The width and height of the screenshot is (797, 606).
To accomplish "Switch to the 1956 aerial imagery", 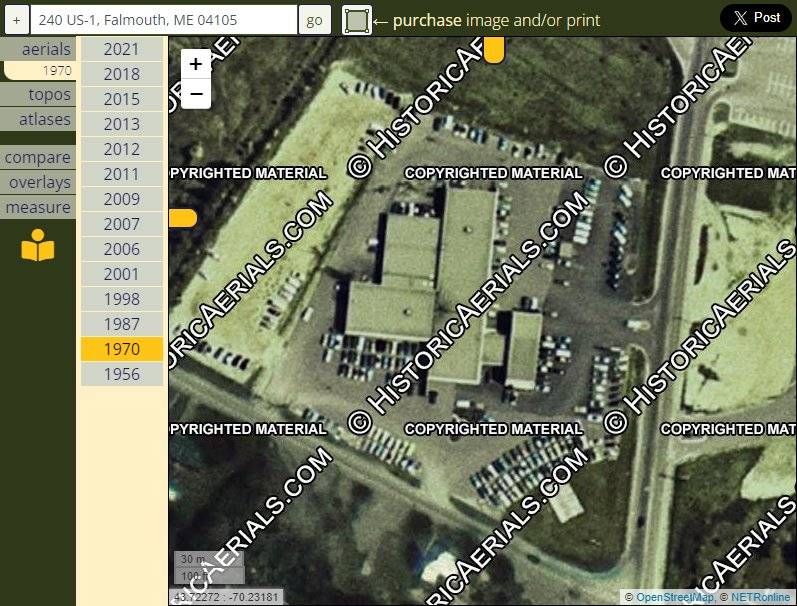I will point(121,374).
